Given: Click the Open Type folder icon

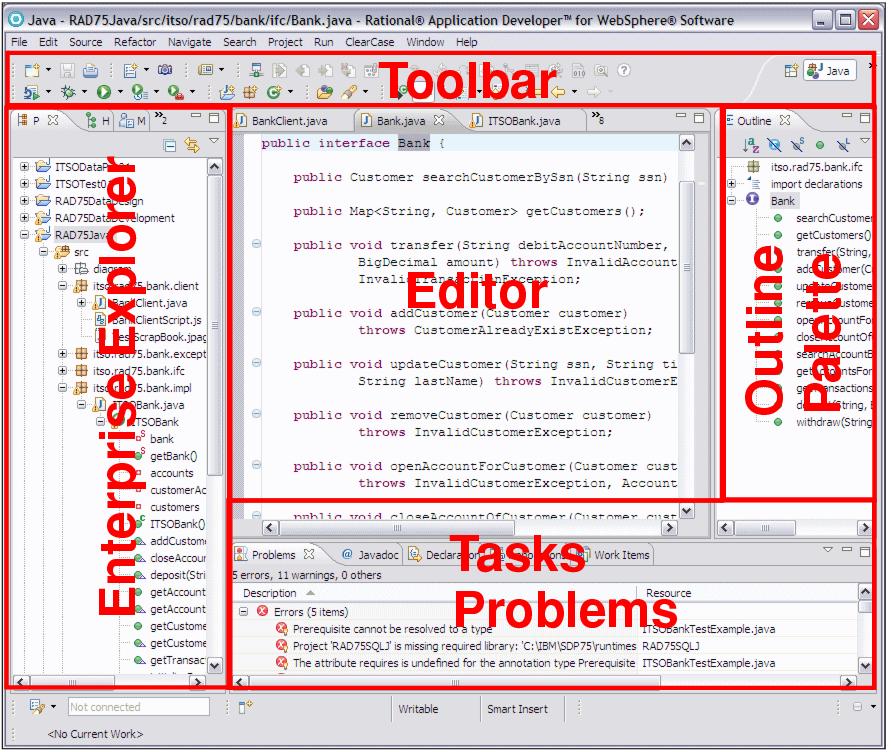Looking at the screenshot, I should pyautogui.click(x=324, y=92).
